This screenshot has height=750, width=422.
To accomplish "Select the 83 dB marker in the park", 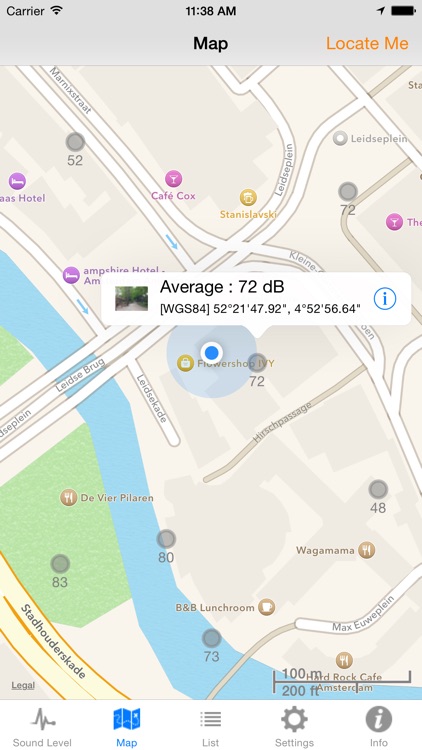I will click(x=60, y=564).
